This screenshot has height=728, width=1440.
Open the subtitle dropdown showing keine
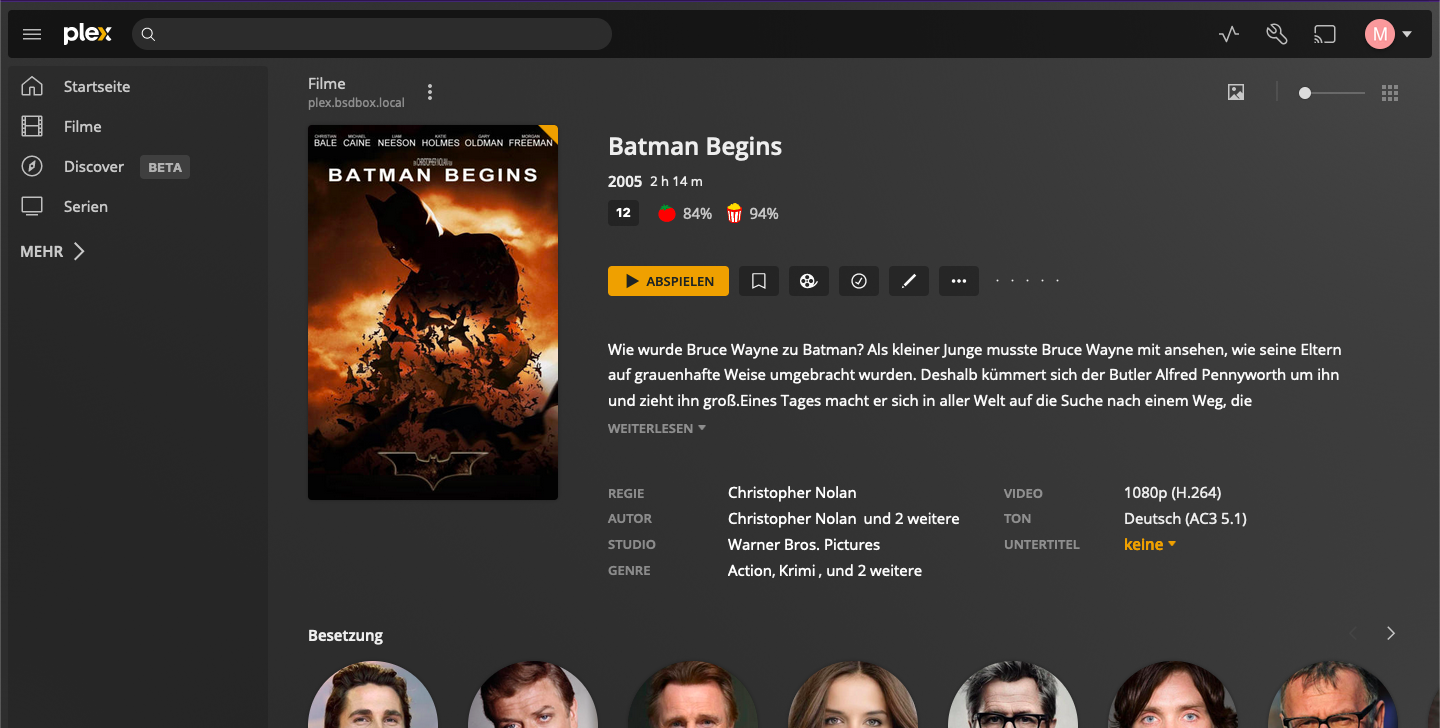pos(1150,544)
